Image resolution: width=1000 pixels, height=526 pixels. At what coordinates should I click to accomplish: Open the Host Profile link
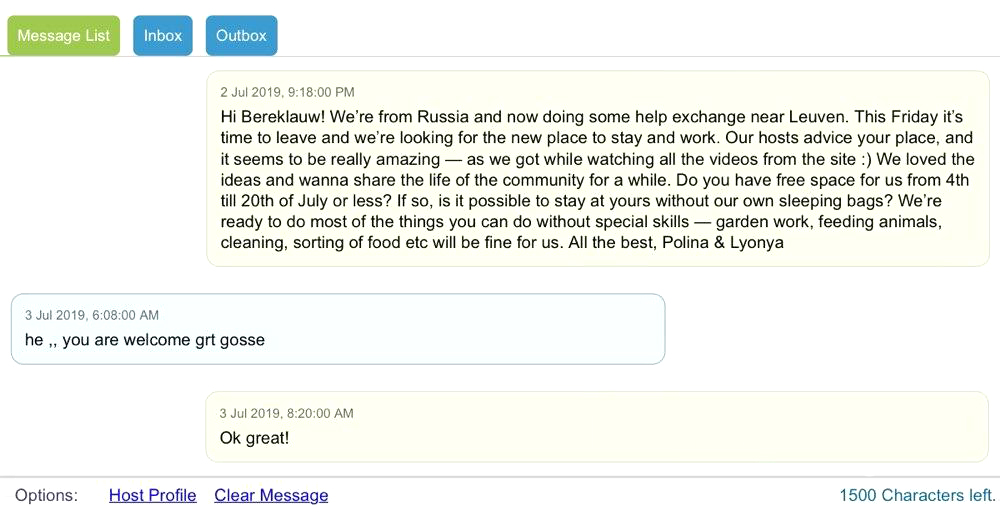pos(152,495)
